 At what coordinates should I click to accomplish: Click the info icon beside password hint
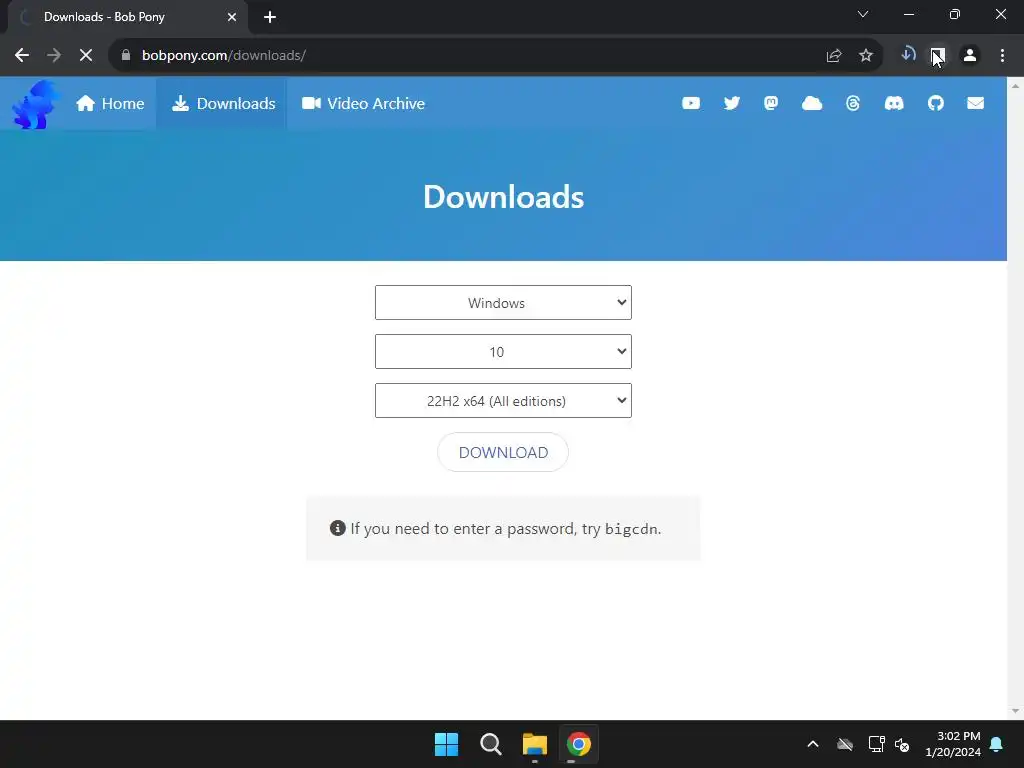click(x=338, y=528)
